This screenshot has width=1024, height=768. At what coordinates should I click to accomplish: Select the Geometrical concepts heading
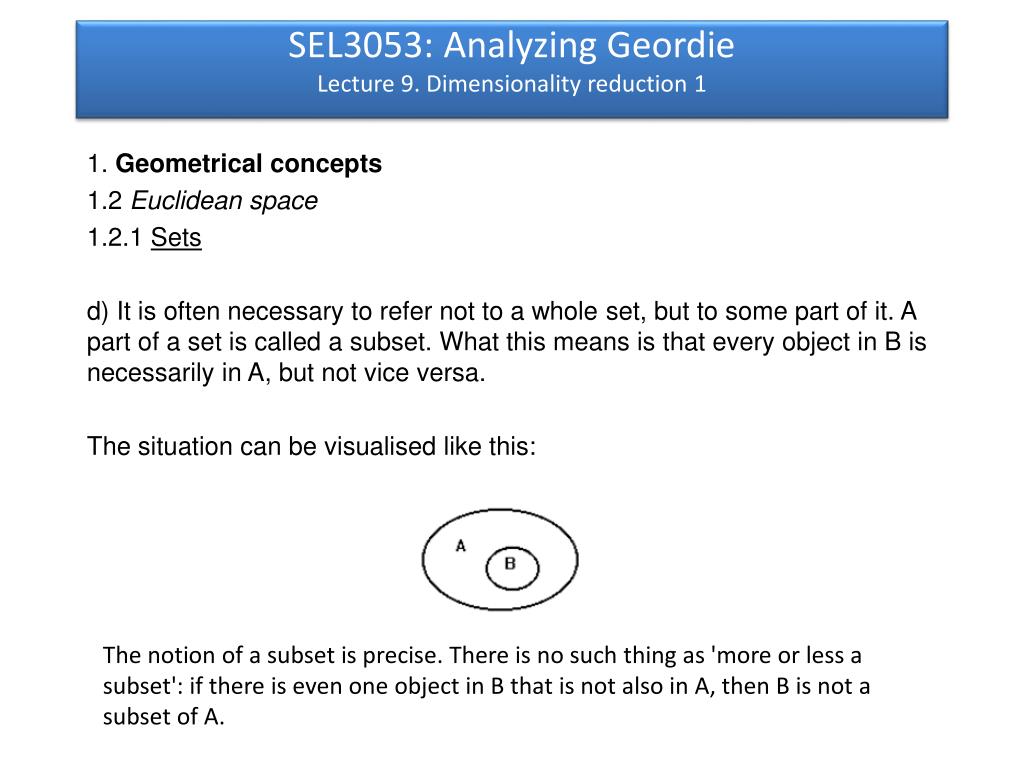(248, 163)
